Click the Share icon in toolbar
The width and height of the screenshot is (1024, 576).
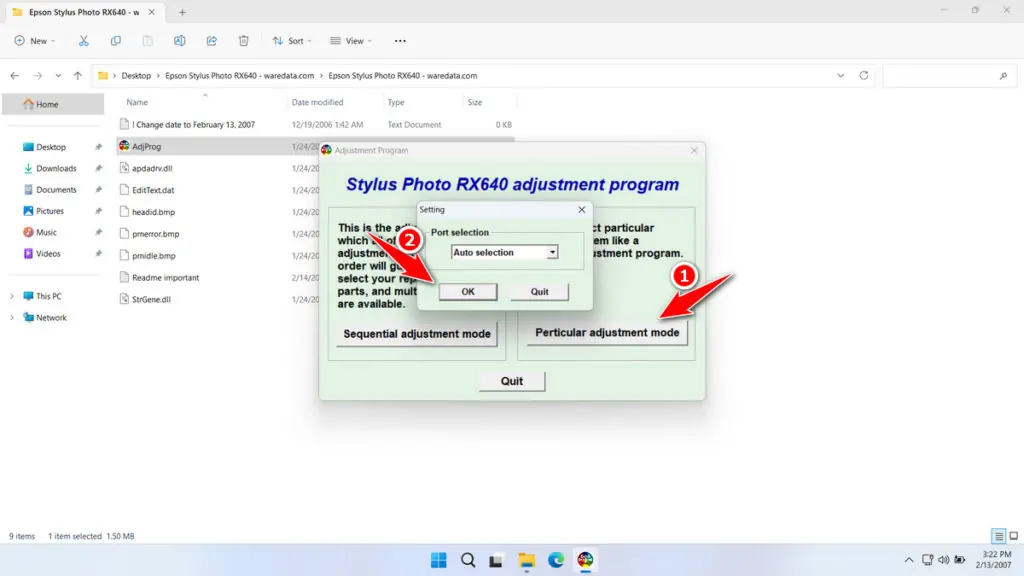pos(212,41)
